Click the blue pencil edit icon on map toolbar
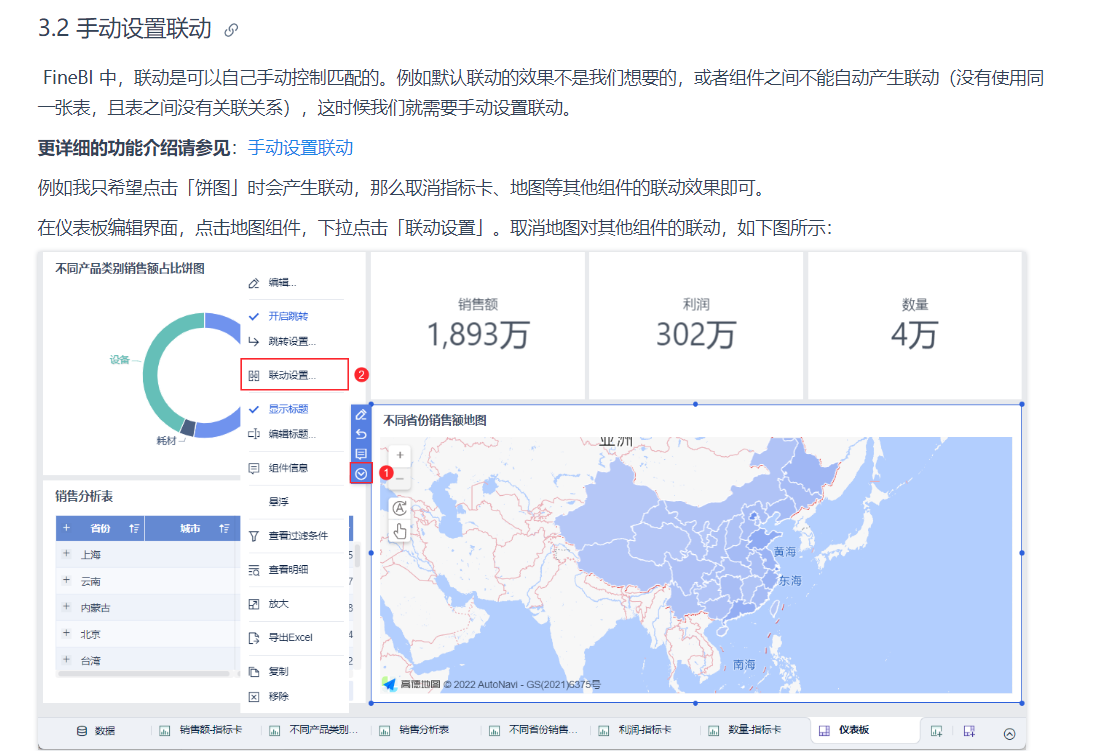Image resolution: width=1095 pixels, height=751 pixels. point(361,415)
